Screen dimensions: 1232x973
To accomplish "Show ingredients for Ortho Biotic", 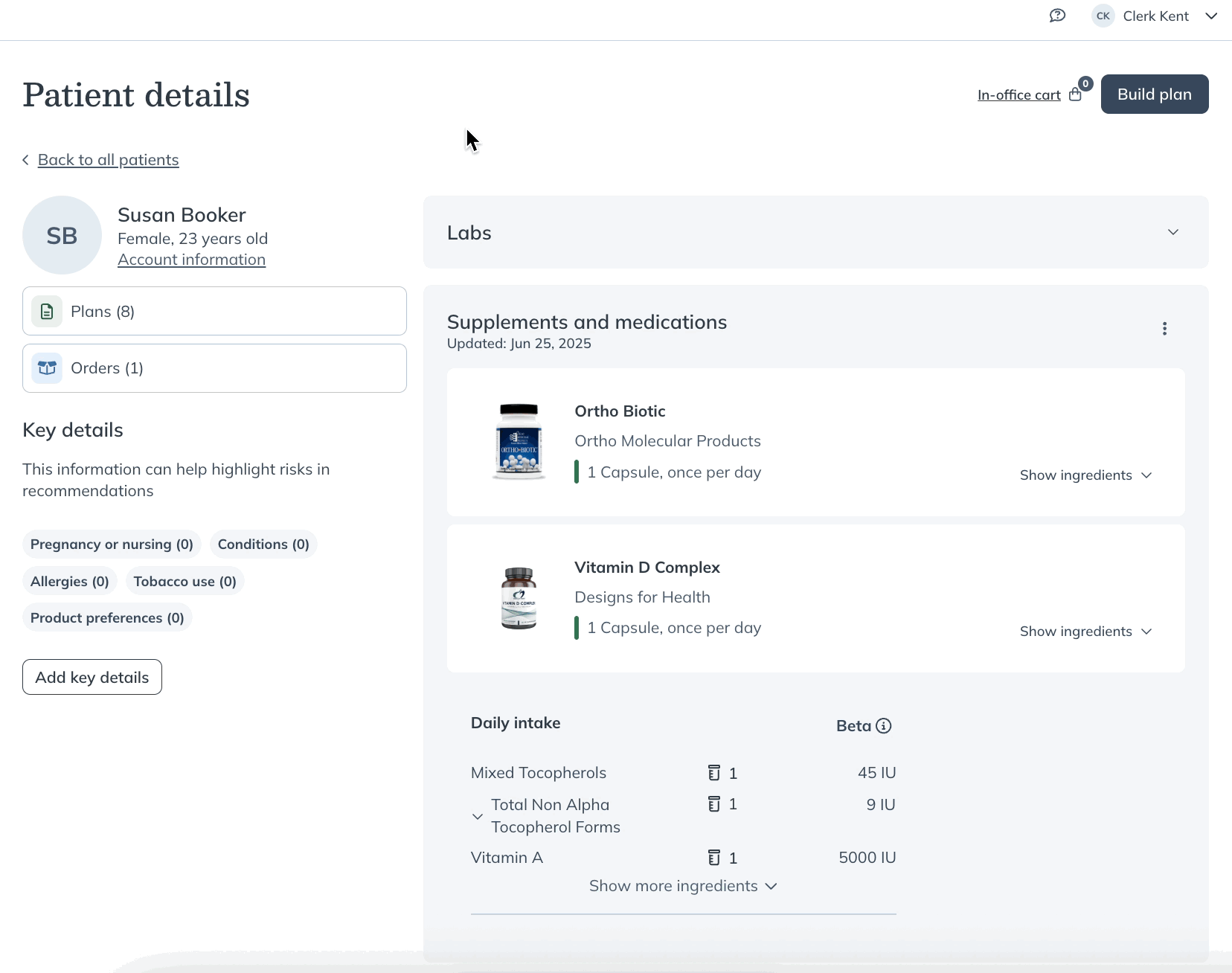I will [1085, 475].
